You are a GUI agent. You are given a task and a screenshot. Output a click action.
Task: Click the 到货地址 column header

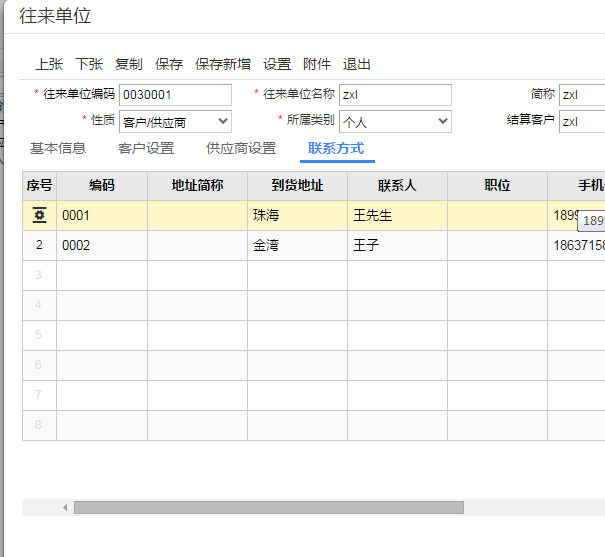(x=297, y=186)
